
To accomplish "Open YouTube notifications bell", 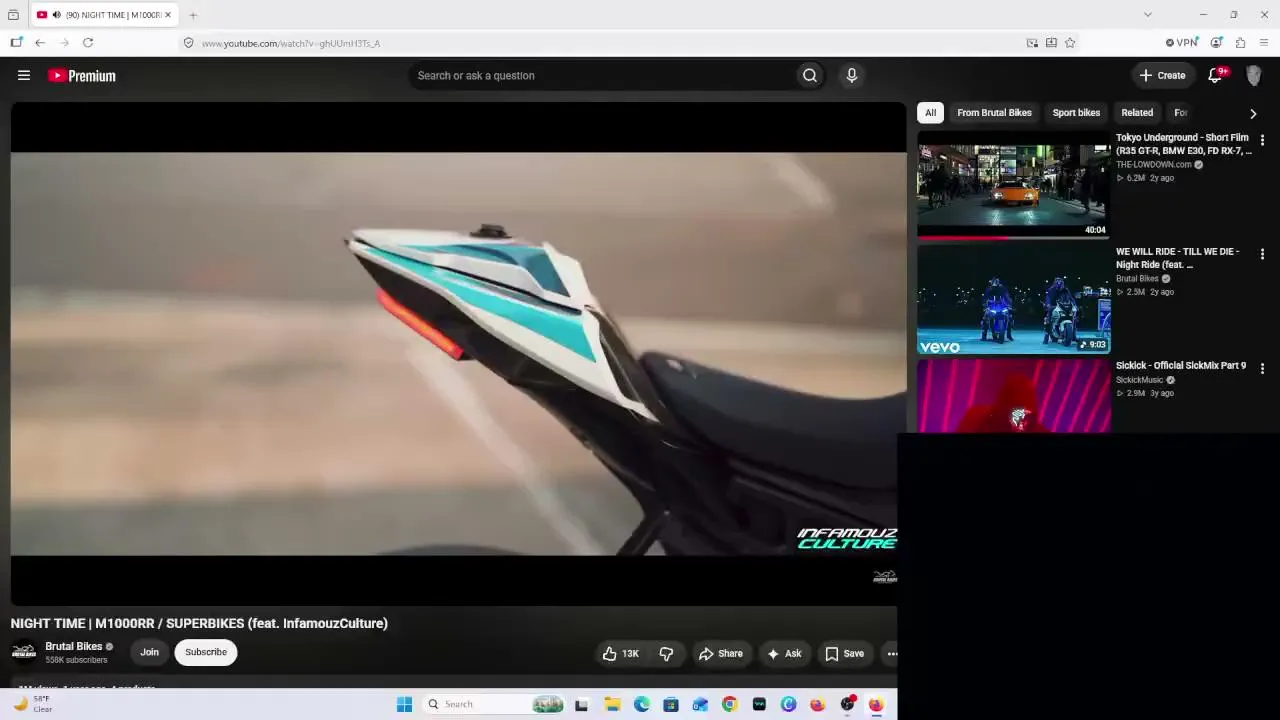I will 1216,75.
